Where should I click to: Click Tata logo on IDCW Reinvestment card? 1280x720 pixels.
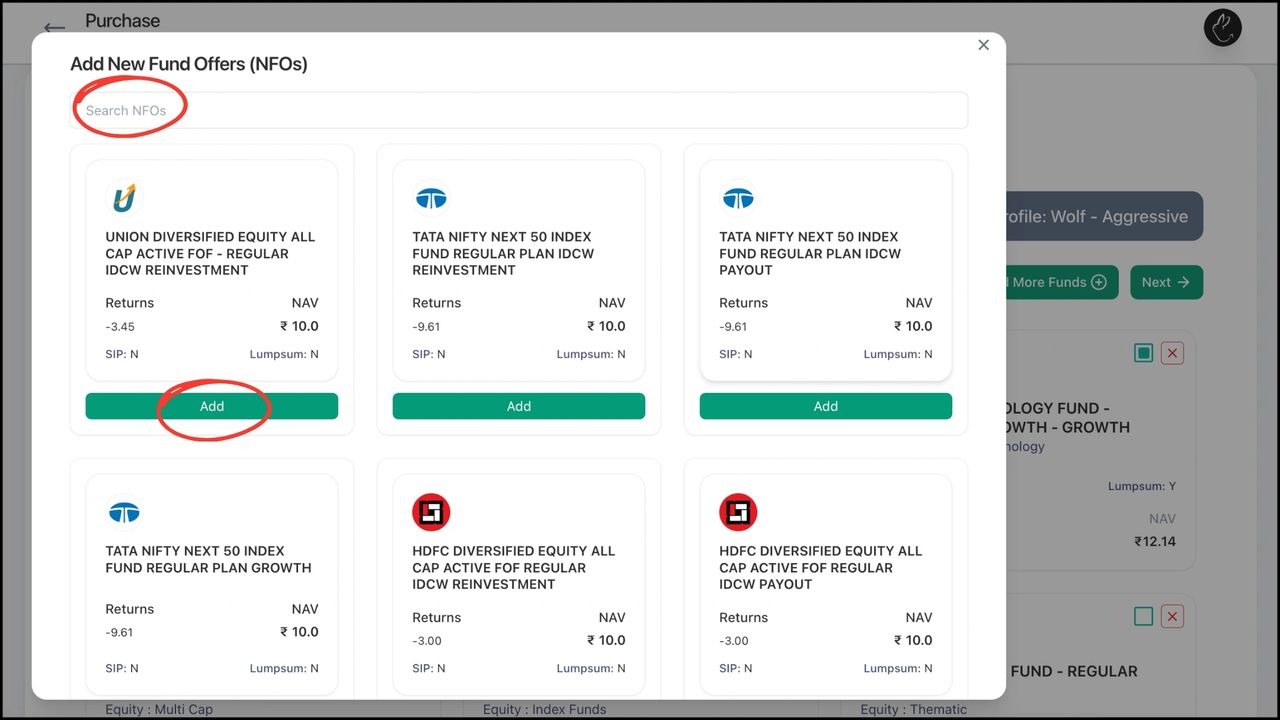(431, 198)
